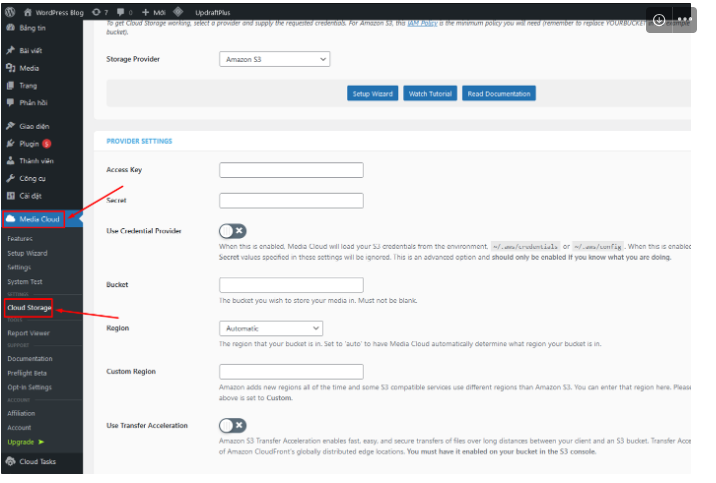
Task: Open Account menu item
Action: [19, 428]
